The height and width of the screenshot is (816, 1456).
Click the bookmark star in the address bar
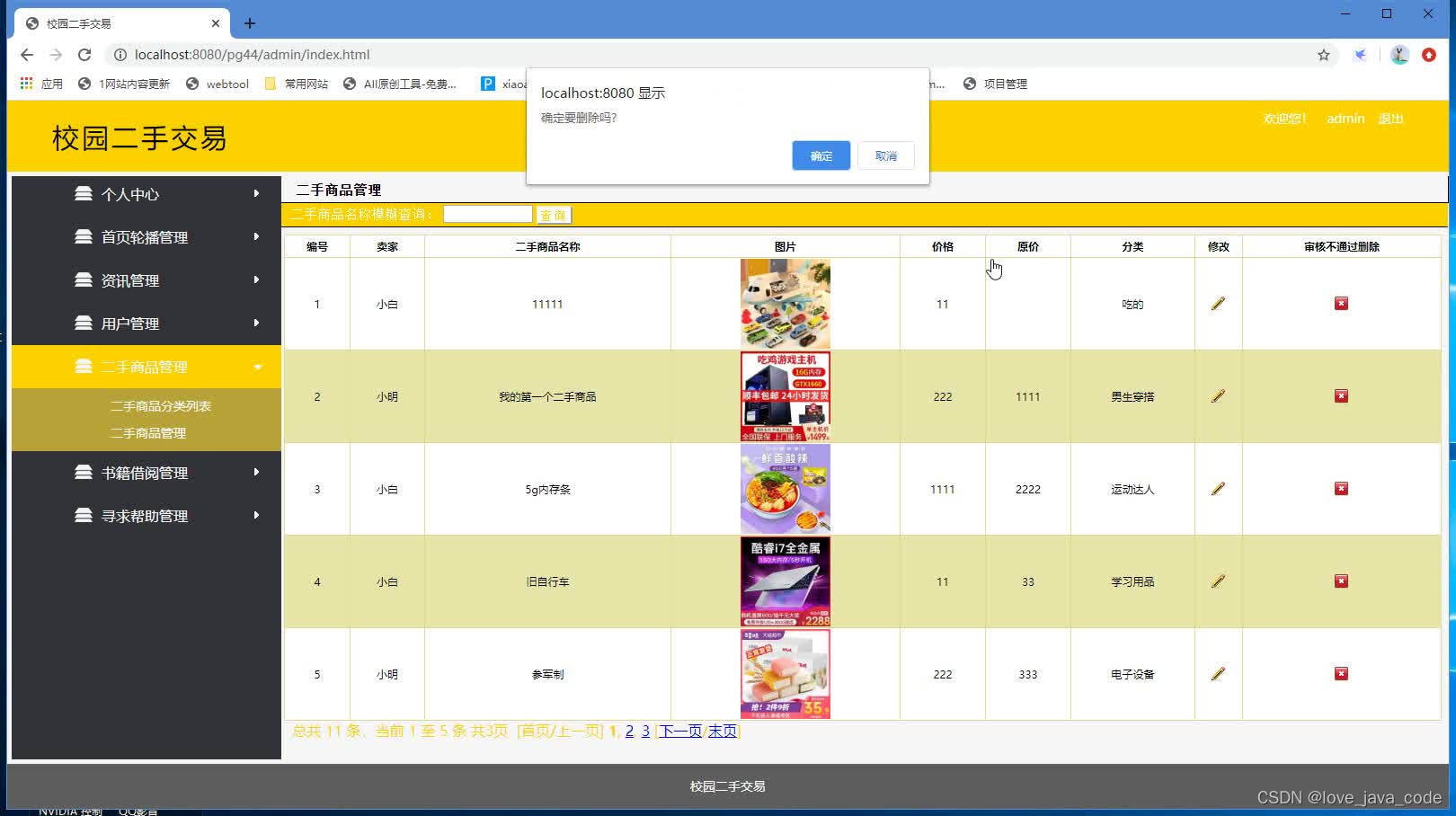pyautogui.click(x=1323, y=54)
